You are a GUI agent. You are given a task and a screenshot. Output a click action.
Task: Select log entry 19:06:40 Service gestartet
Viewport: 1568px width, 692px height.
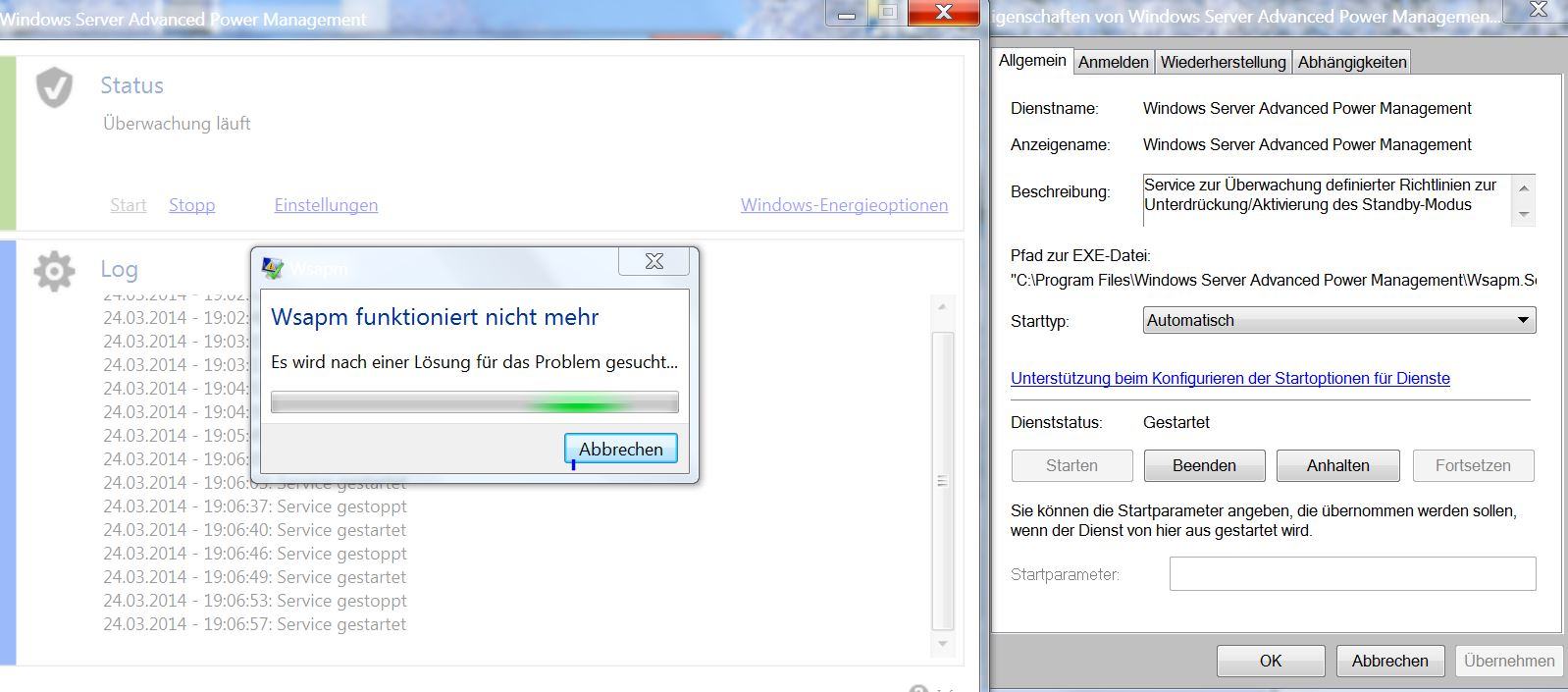click(255, 530)
